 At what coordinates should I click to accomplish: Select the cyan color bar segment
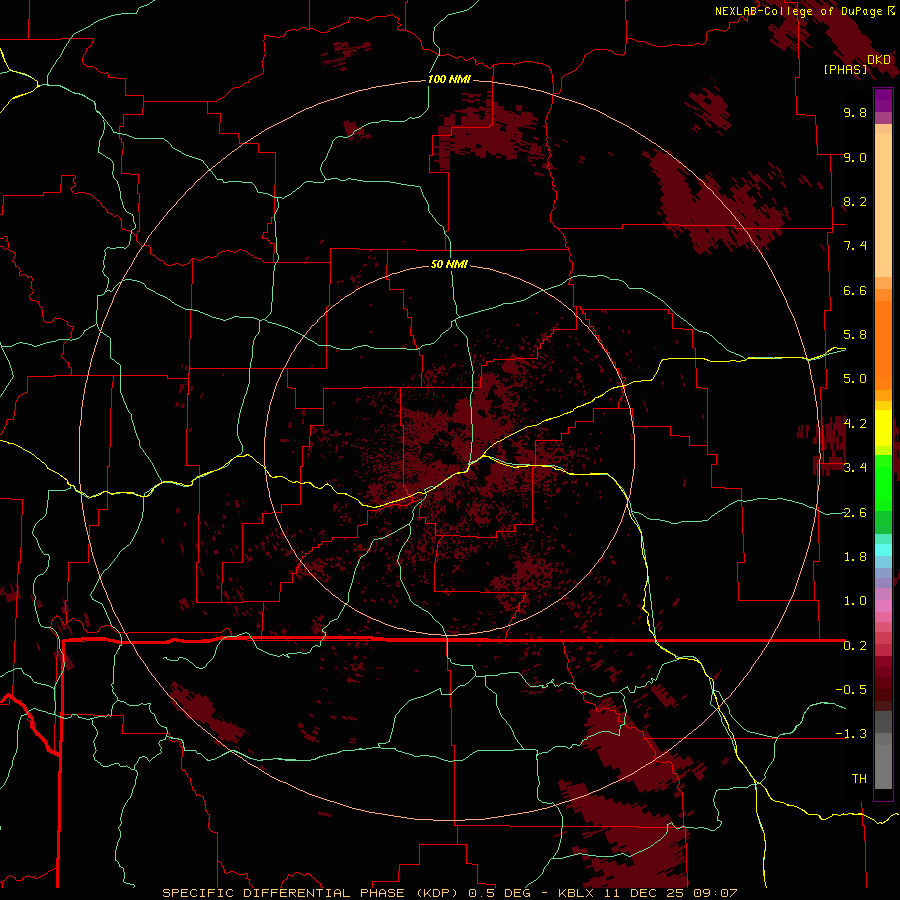pos(883,549)
